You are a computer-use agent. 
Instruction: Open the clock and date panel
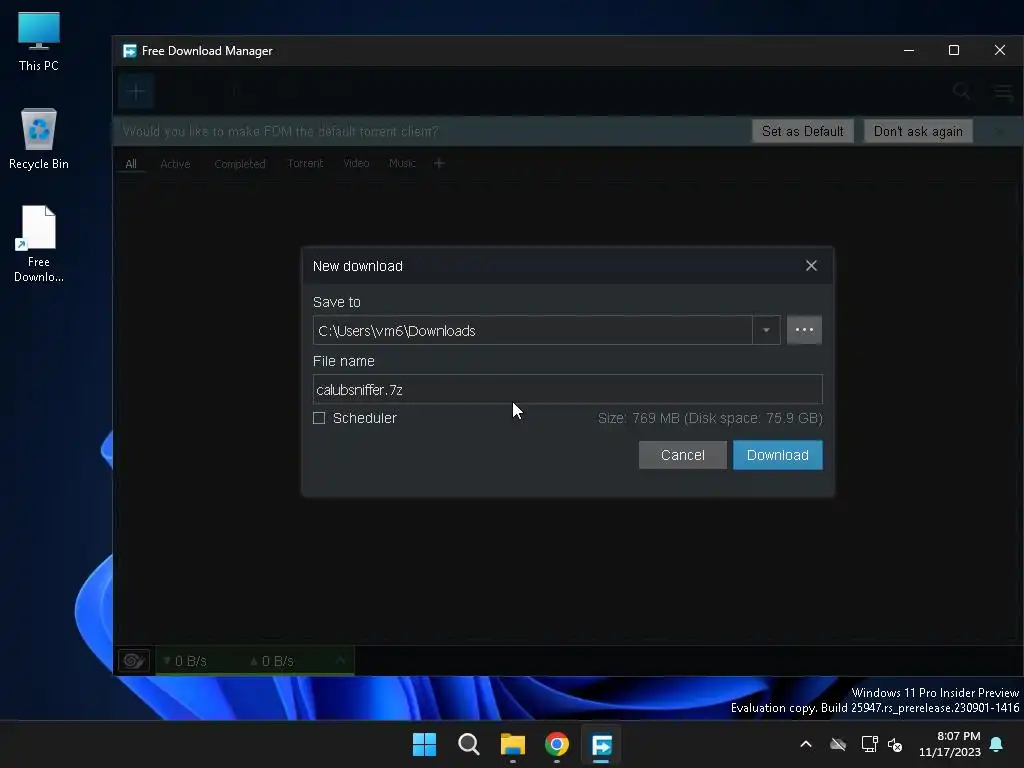950,744
